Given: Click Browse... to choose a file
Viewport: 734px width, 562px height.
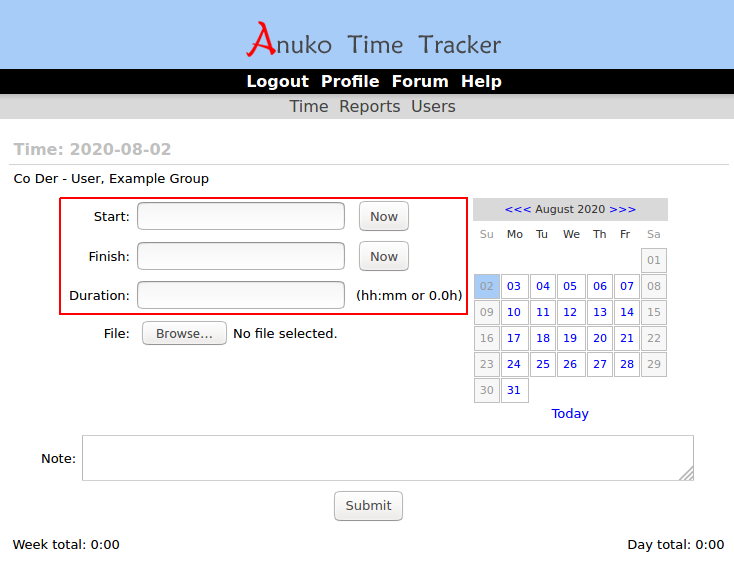Looking at the screenshot, I should pos(184,334).
